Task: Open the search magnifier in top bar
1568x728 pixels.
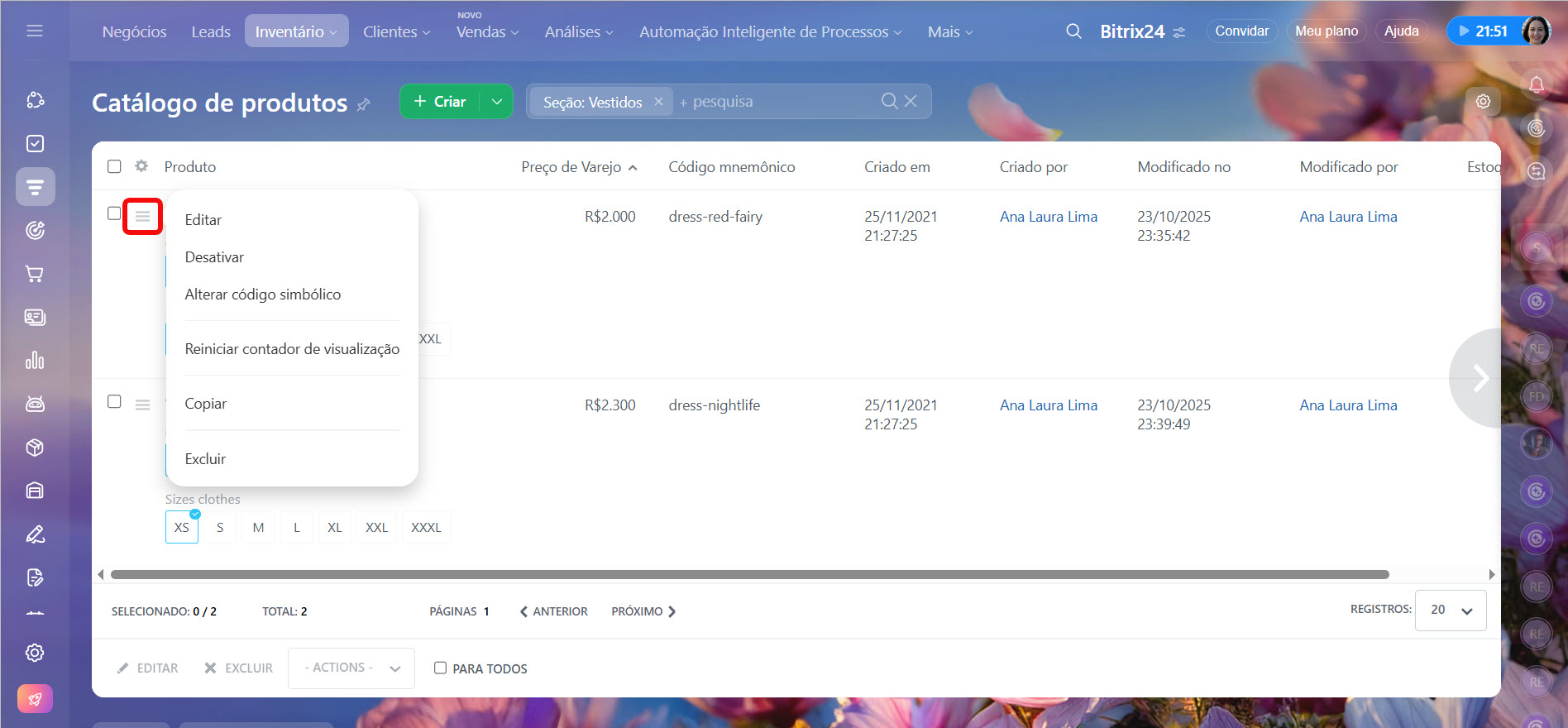Action: click(1073, 31)
